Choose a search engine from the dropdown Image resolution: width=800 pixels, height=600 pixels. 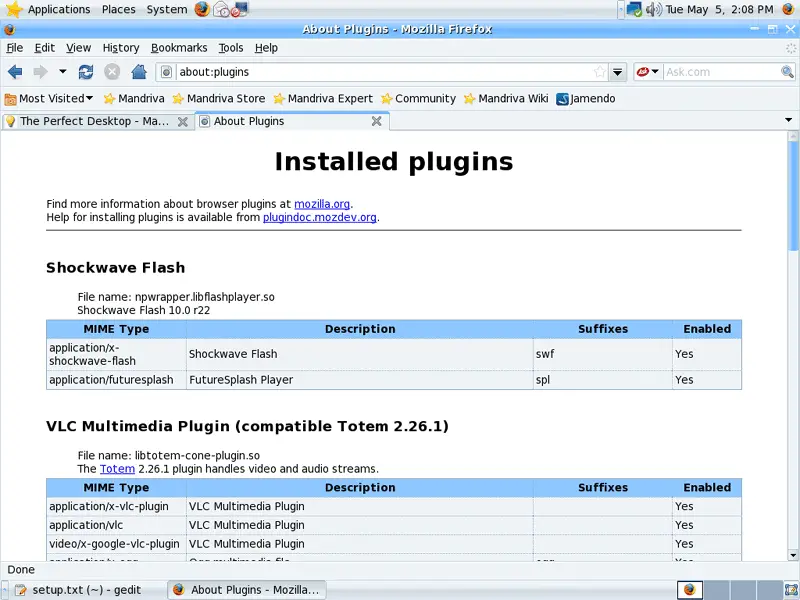[648, 72]
